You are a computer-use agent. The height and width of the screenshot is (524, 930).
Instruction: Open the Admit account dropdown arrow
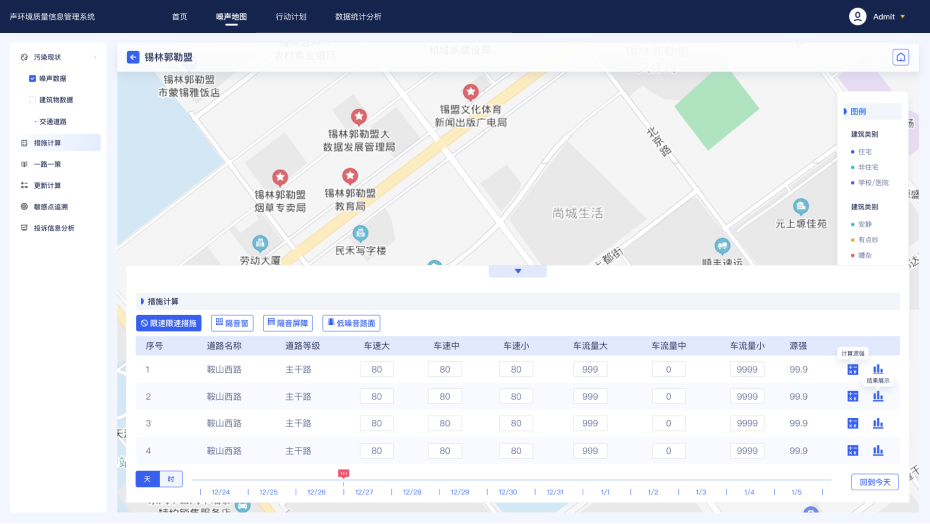click(x=903, y=17)
